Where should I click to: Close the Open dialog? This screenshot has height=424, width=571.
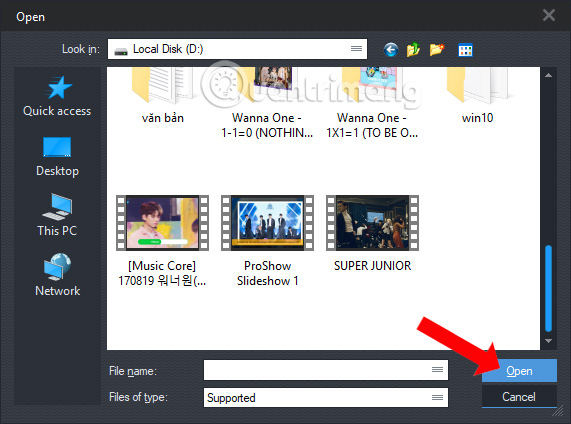[x=549, y=15]
